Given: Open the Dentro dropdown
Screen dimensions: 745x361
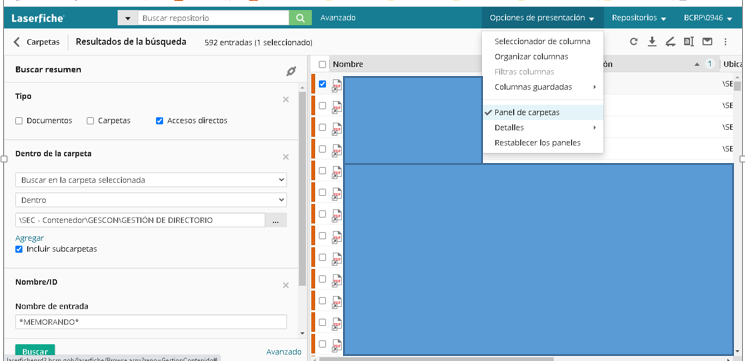Looking at the screenshot, I should 151,200.
